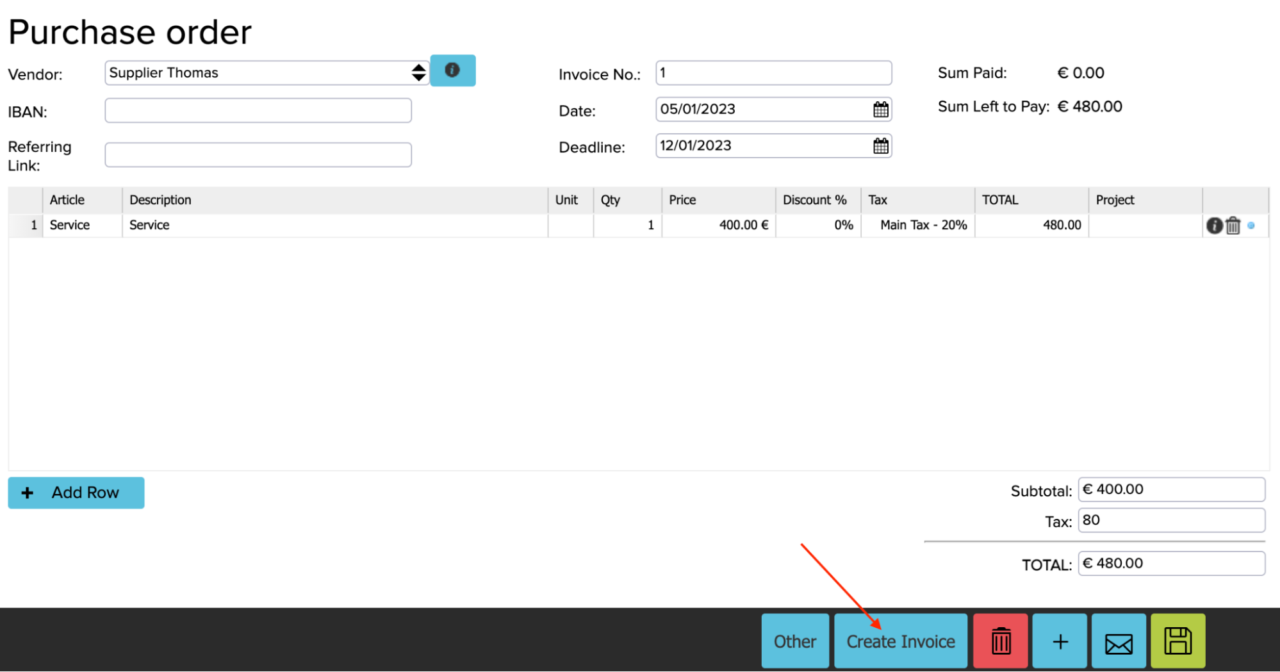Click the Description column header

coord(160,200)
